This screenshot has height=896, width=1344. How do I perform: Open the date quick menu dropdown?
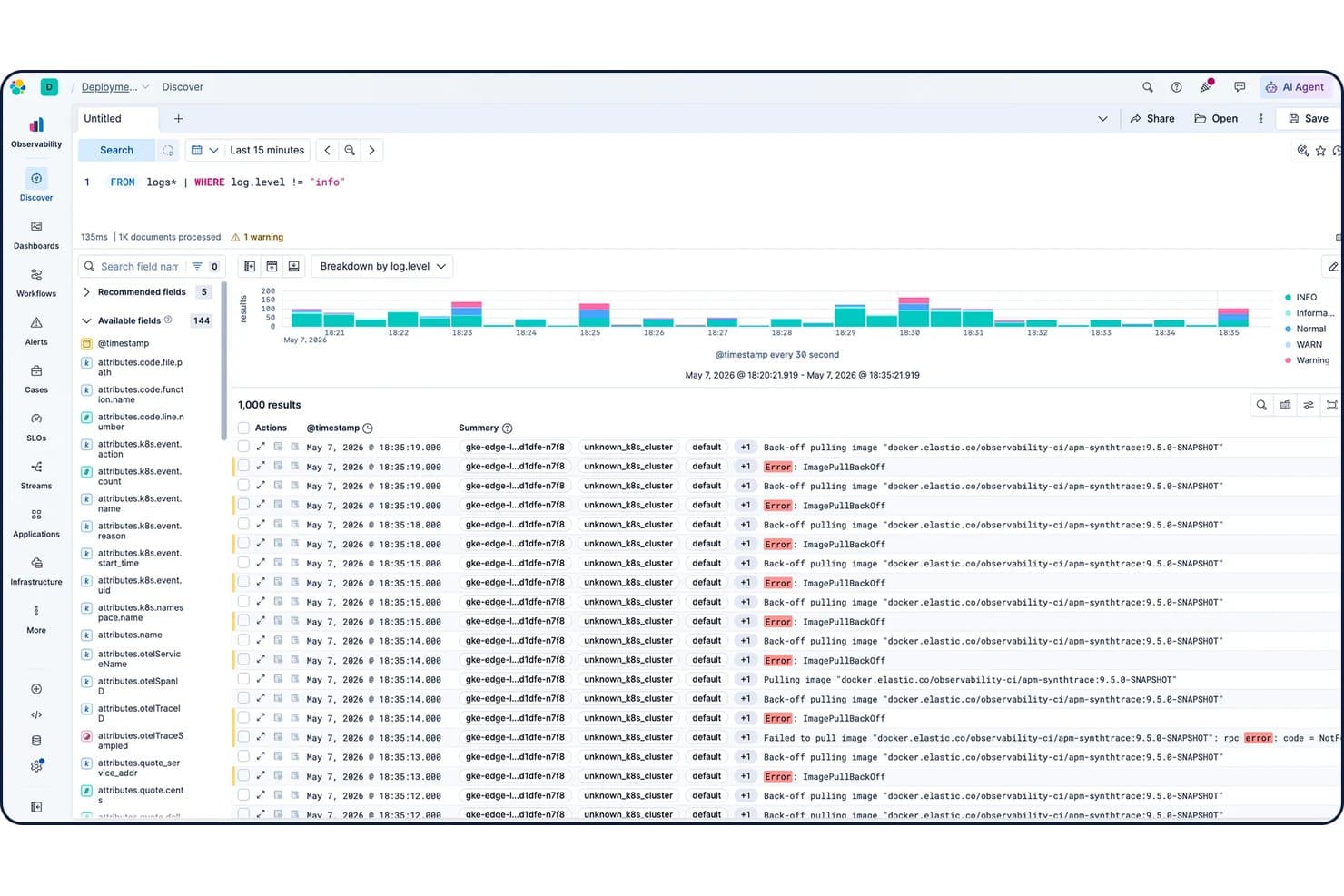(x=204, y=150)
